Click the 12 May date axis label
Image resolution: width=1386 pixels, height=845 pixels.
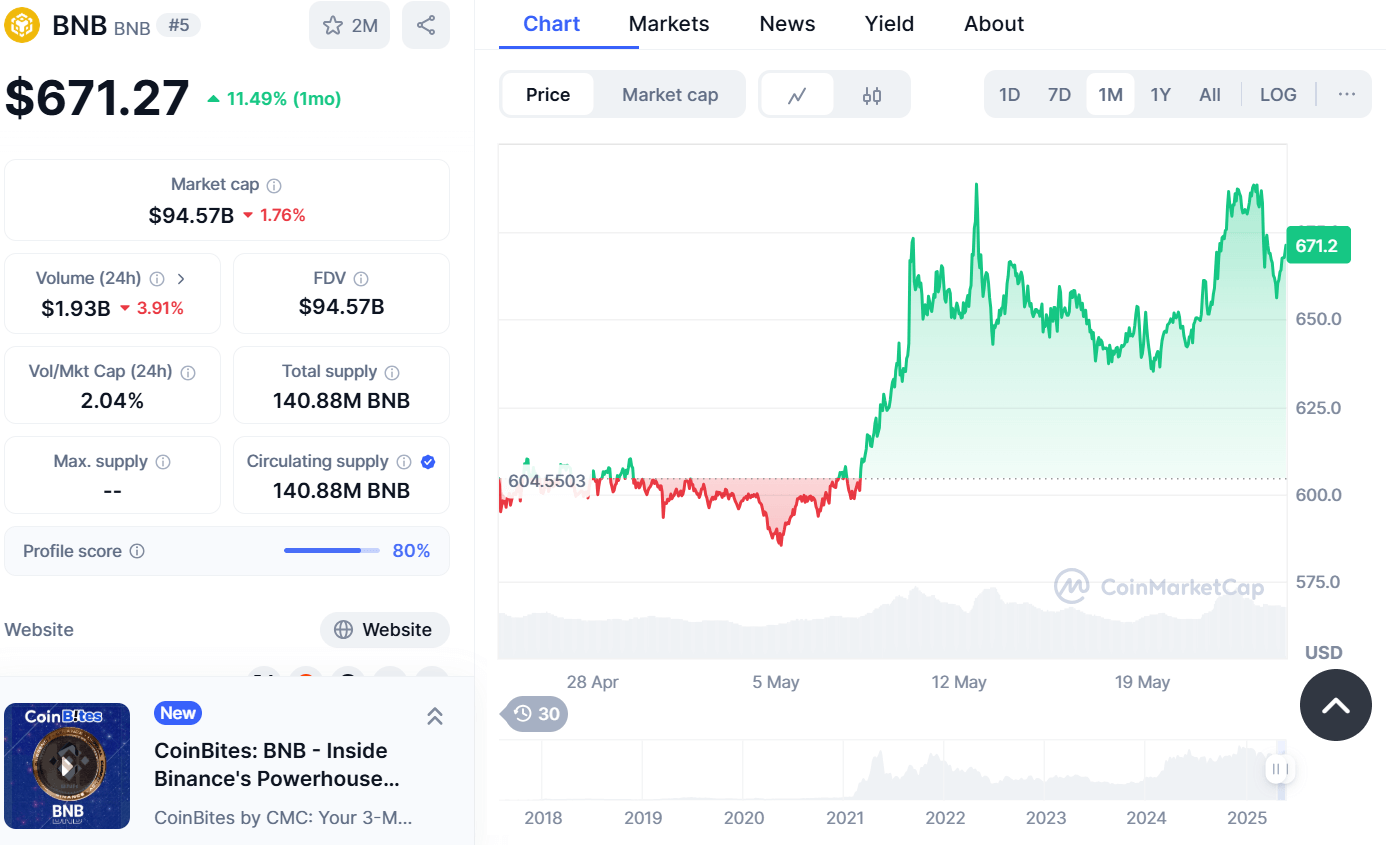click(x=959, y=682)
